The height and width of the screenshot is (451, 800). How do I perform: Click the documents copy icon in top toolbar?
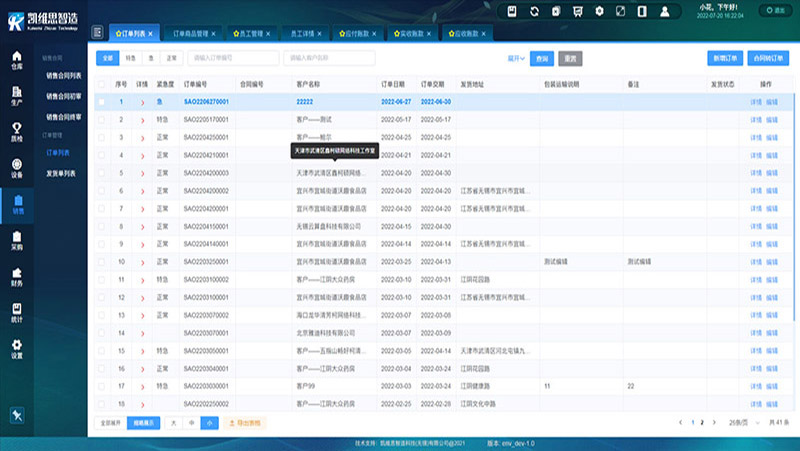556,11
